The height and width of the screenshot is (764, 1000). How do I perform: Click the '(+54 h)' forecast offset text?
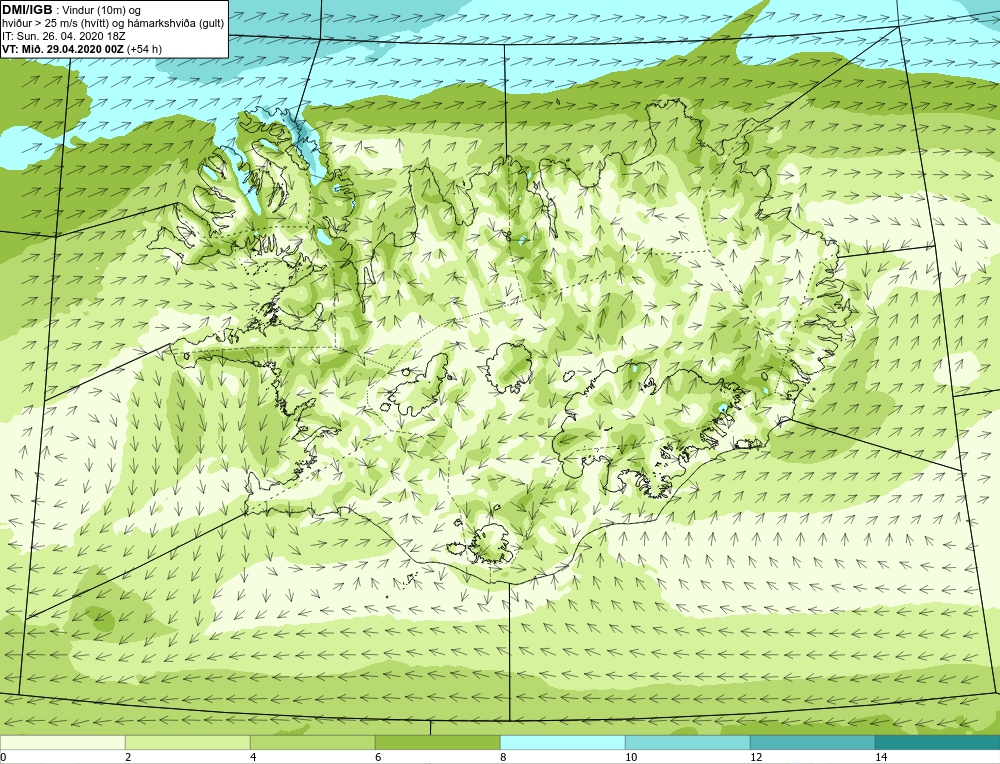pyautogui.click(x=145, y=49)
